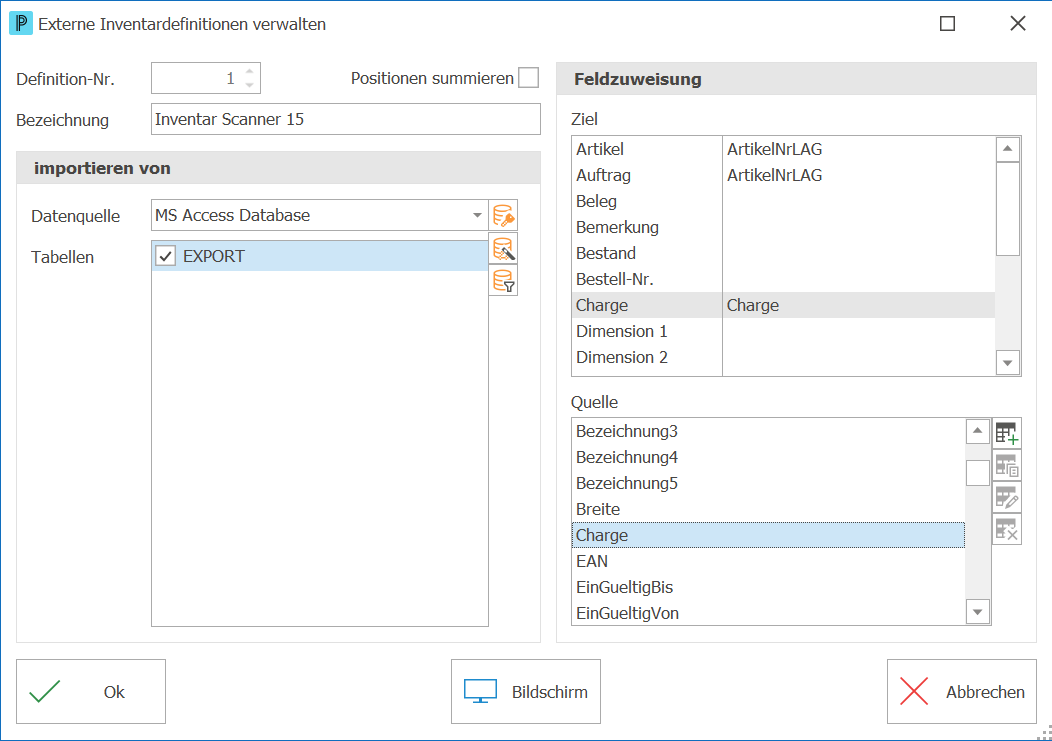
Task: Open the database filter icon
Action: (x=503, y=281)
